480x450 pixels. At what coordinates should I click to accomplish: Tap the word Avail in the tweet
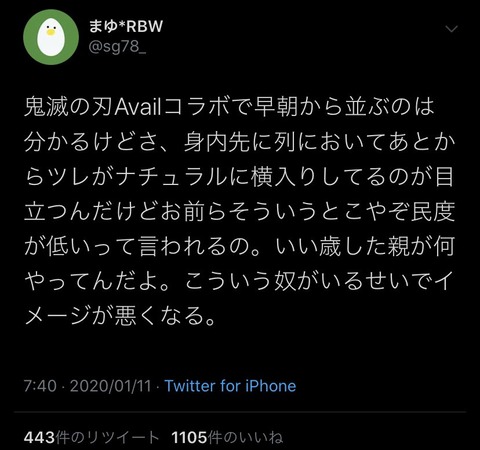coord(138,107)
